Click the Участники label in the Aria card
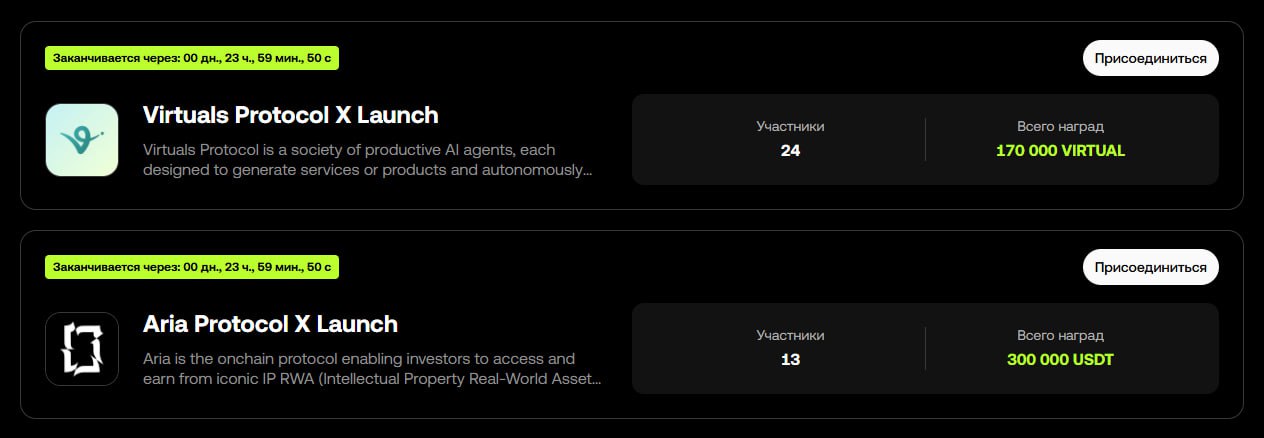 pyautogui.click(x=790, y=336)
